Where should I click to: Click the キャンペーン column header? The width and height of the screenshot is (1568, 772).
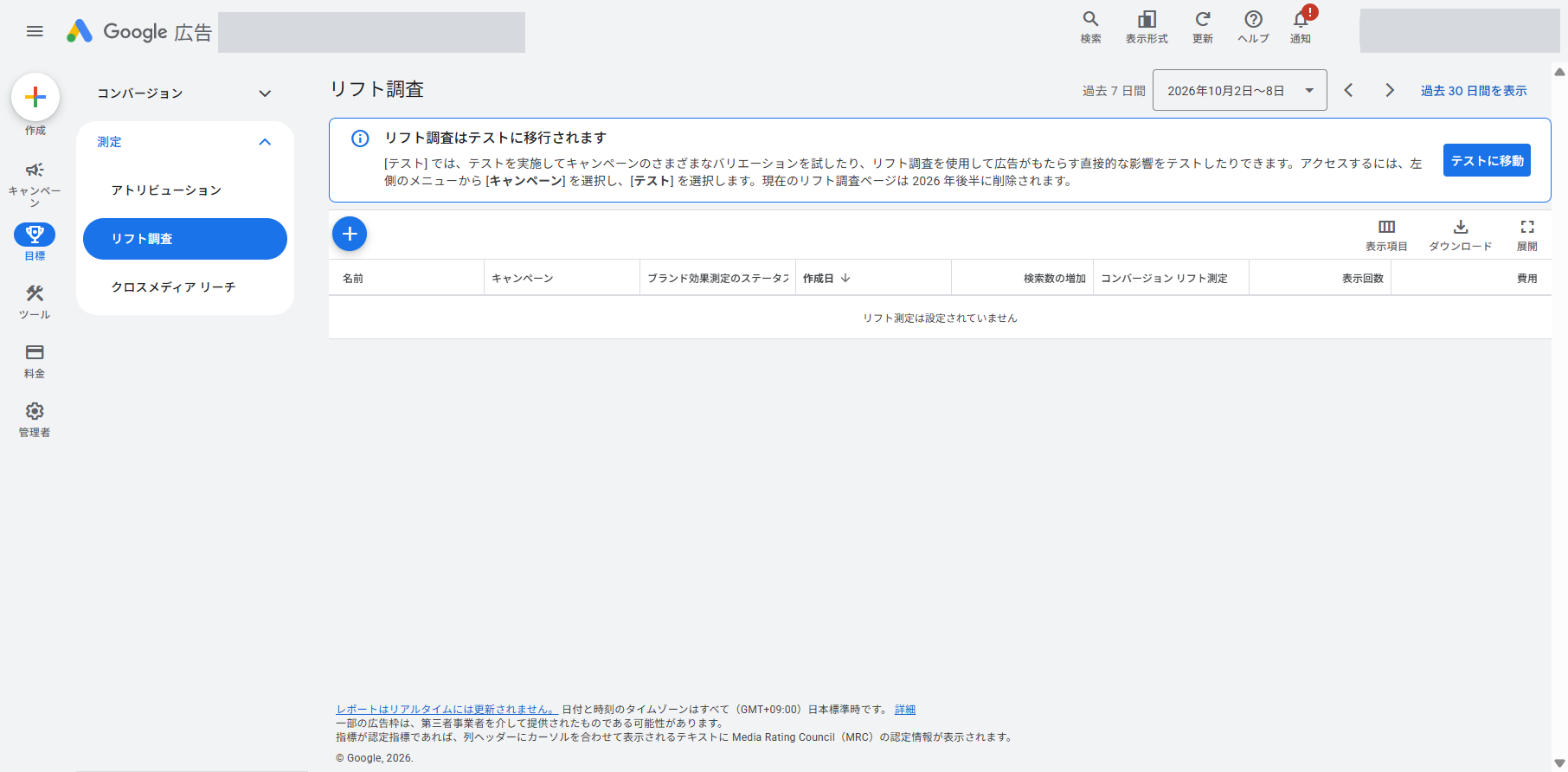tap(562, 278)
